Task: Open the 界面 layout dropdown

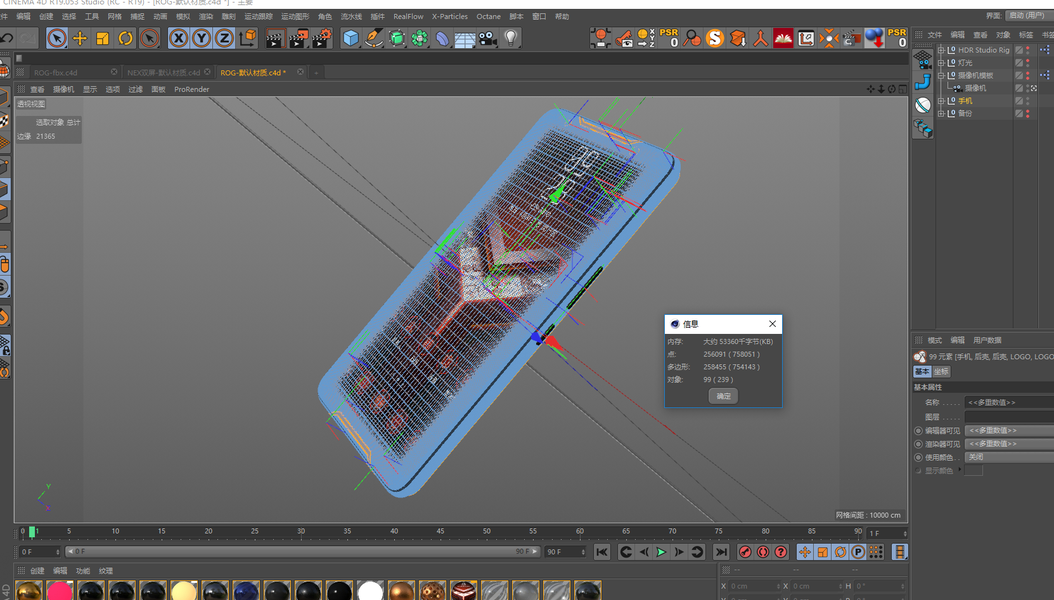Action: click(x=1028, y=15)
